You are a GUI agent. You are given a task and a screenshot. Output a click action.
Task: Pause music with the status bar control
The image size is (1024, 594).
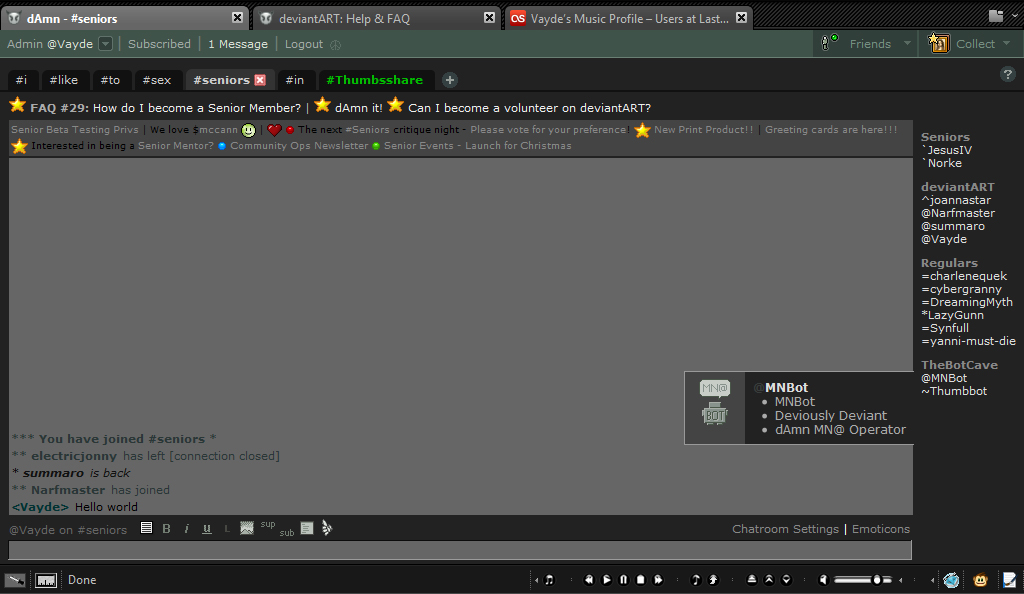tap(624, 580)
